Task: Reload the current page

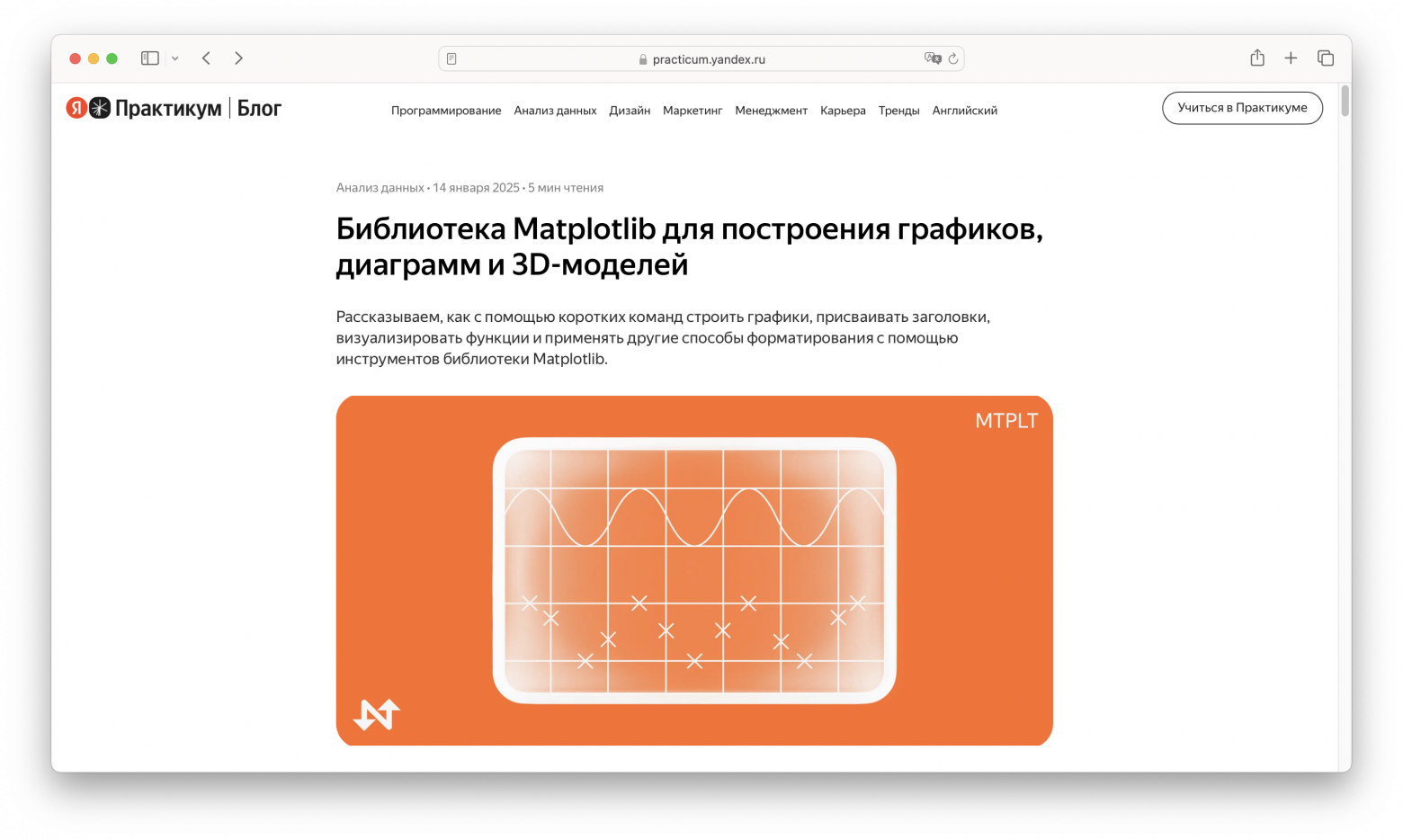Action: [953, 58]
